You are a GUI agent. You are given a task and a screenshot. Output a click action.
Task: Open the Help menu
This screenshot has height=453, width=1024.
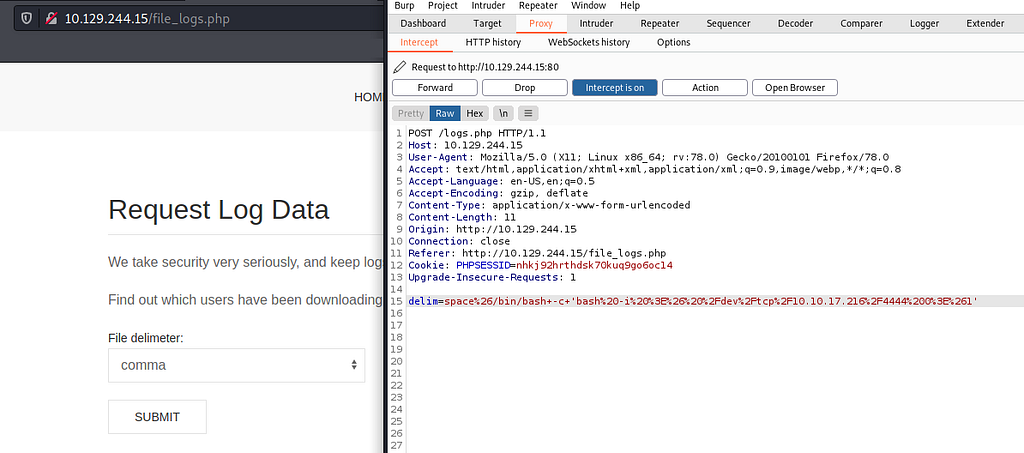point(630,5)
